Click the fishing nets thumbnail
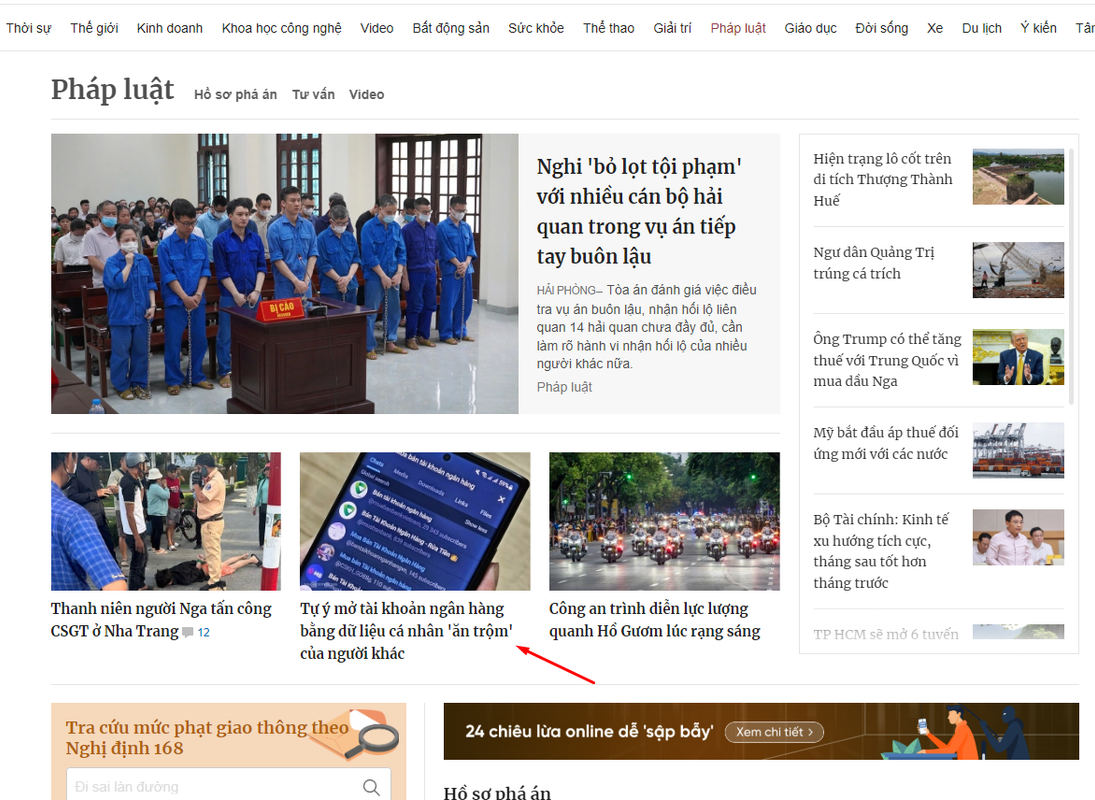The height and width of the screenshot is (800, 1095). coord(1018,270)
